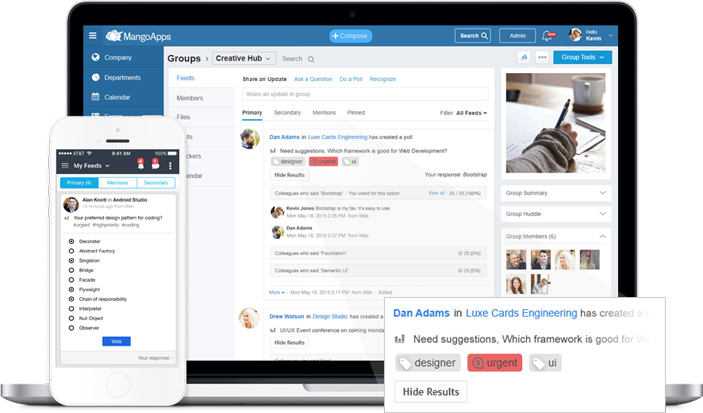703x413 pixels.
Task: Click Alan Knott's avatar in the phone feed
Action: [71, 204]
